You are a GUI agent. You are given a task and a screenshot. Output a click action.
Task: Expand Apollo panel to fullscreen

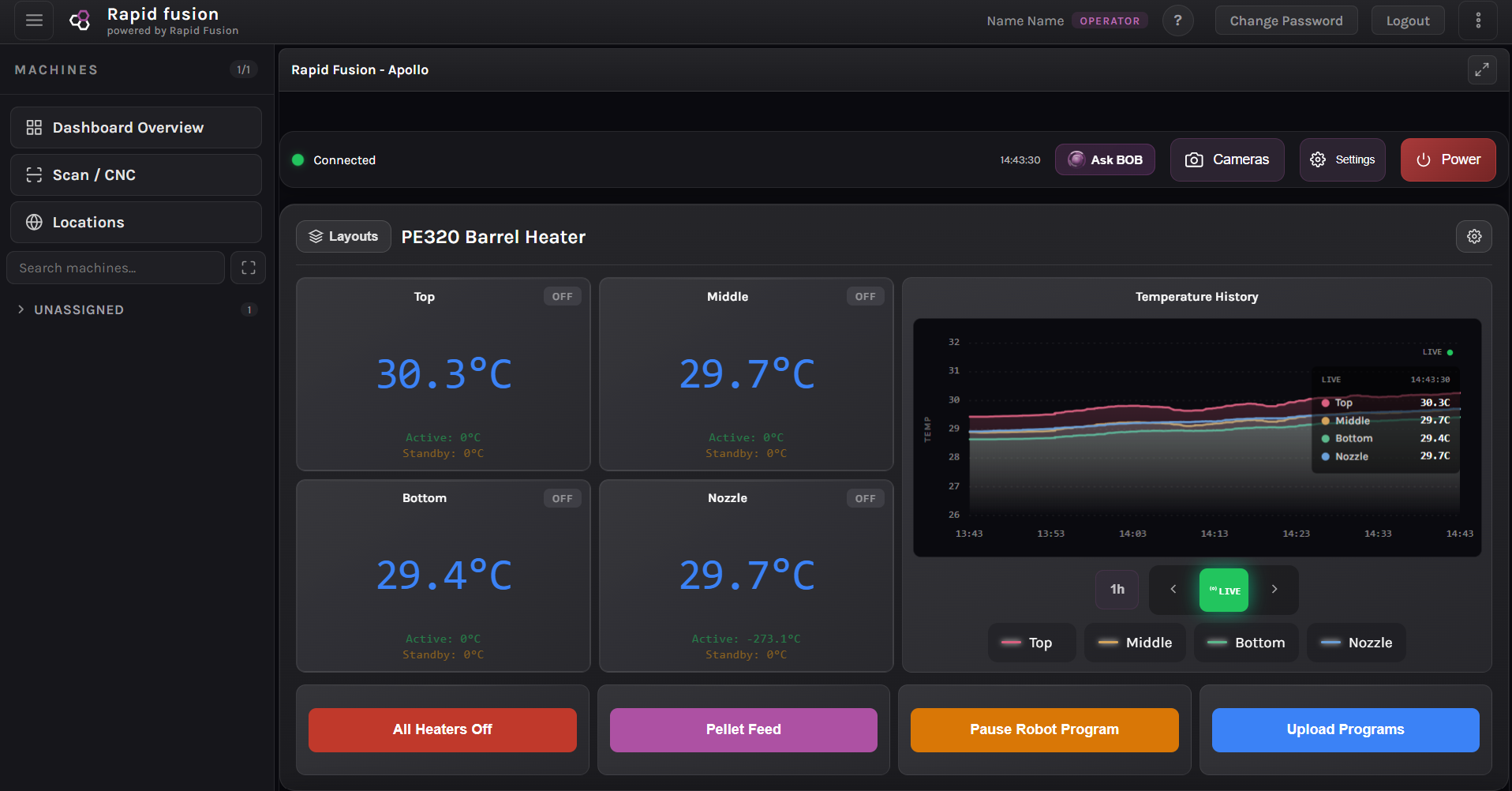tap(1481, 69)
